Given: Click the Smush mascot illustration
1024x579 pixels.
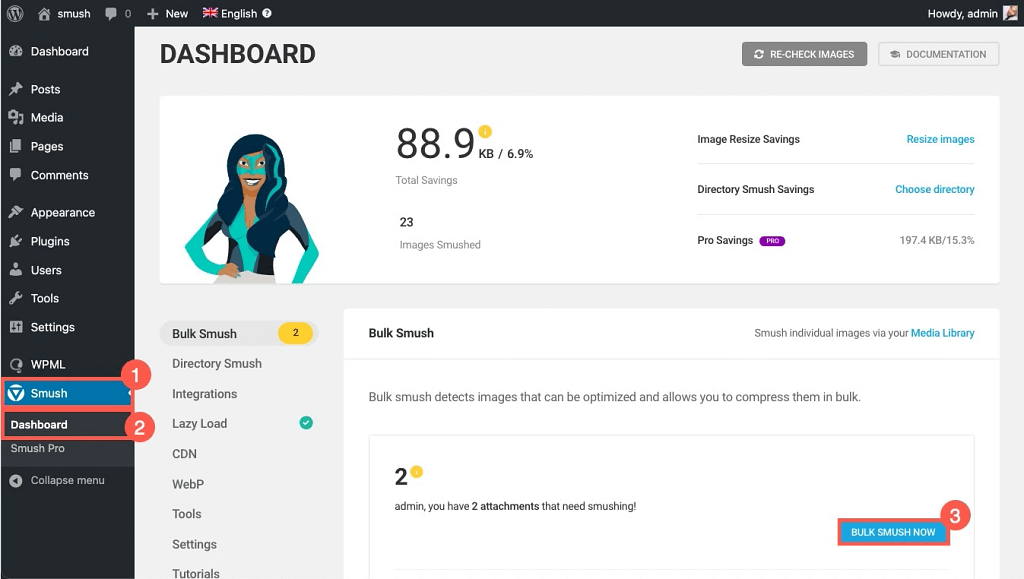Looking at the screenshot, I should click(x=250, y=205).
